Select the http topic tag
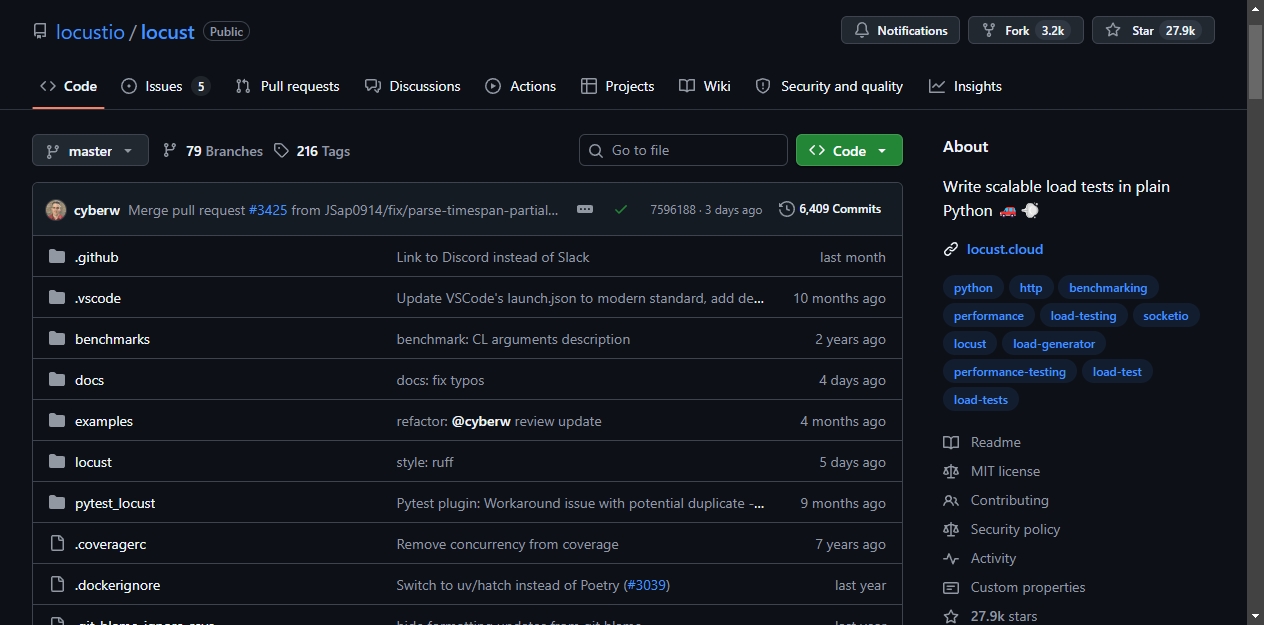Screen dimensions: 1264x625 click(1031, 288)
